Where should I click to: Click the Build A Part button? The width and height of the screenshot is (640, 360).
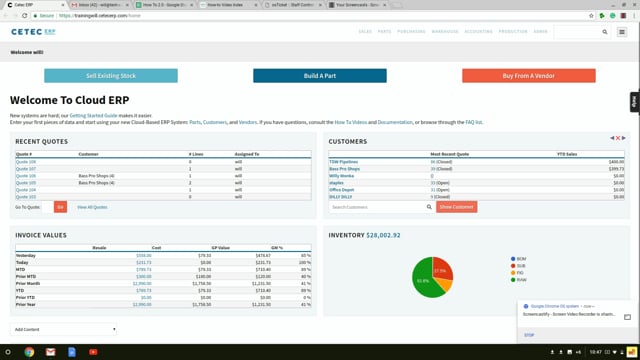[320, 76]
